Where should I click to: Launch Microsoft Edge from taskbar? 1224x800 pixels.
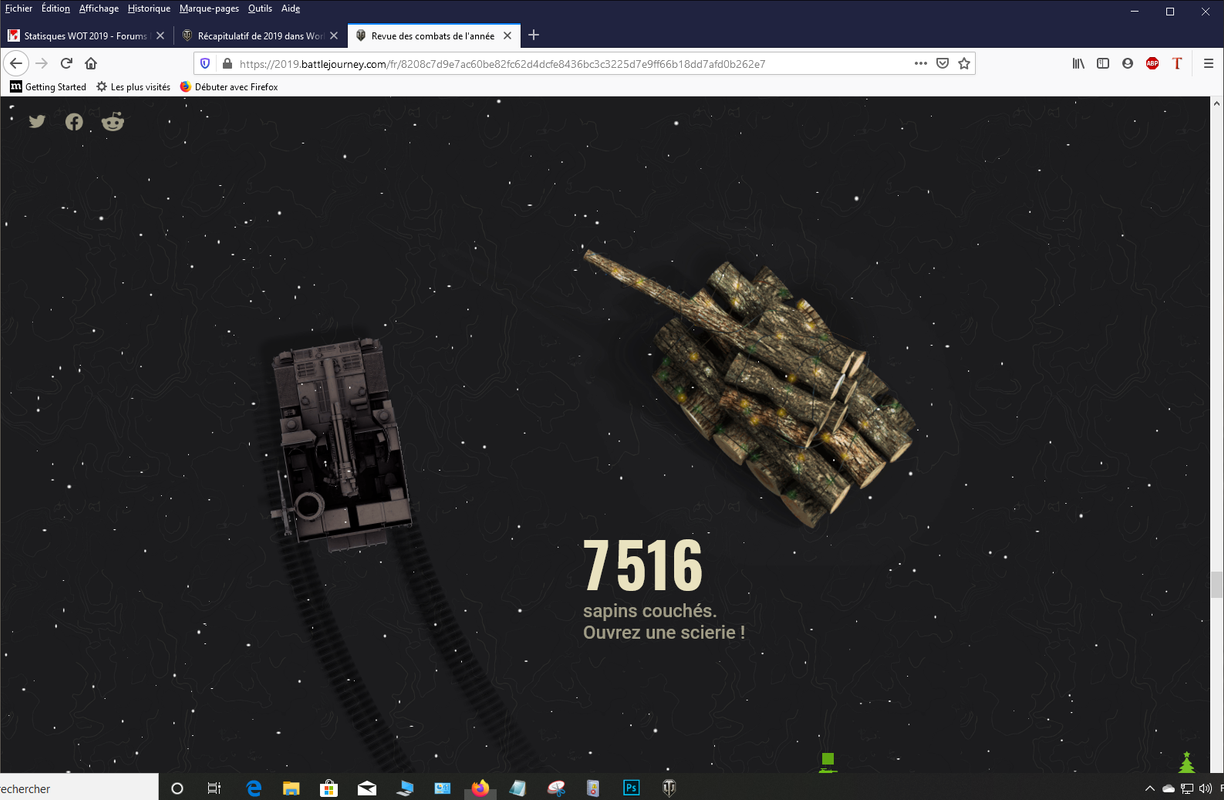click(254, 788)
